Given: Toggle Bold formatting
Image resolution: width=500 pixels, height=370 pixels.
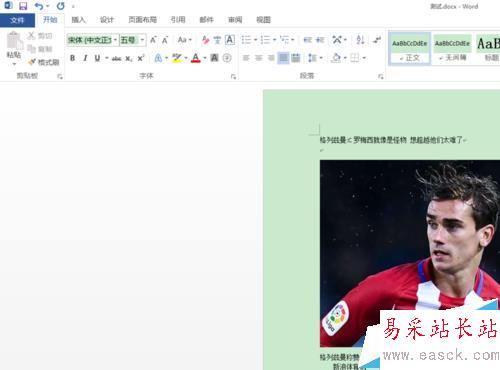Looking at the screenshot, I should point(72,58).
